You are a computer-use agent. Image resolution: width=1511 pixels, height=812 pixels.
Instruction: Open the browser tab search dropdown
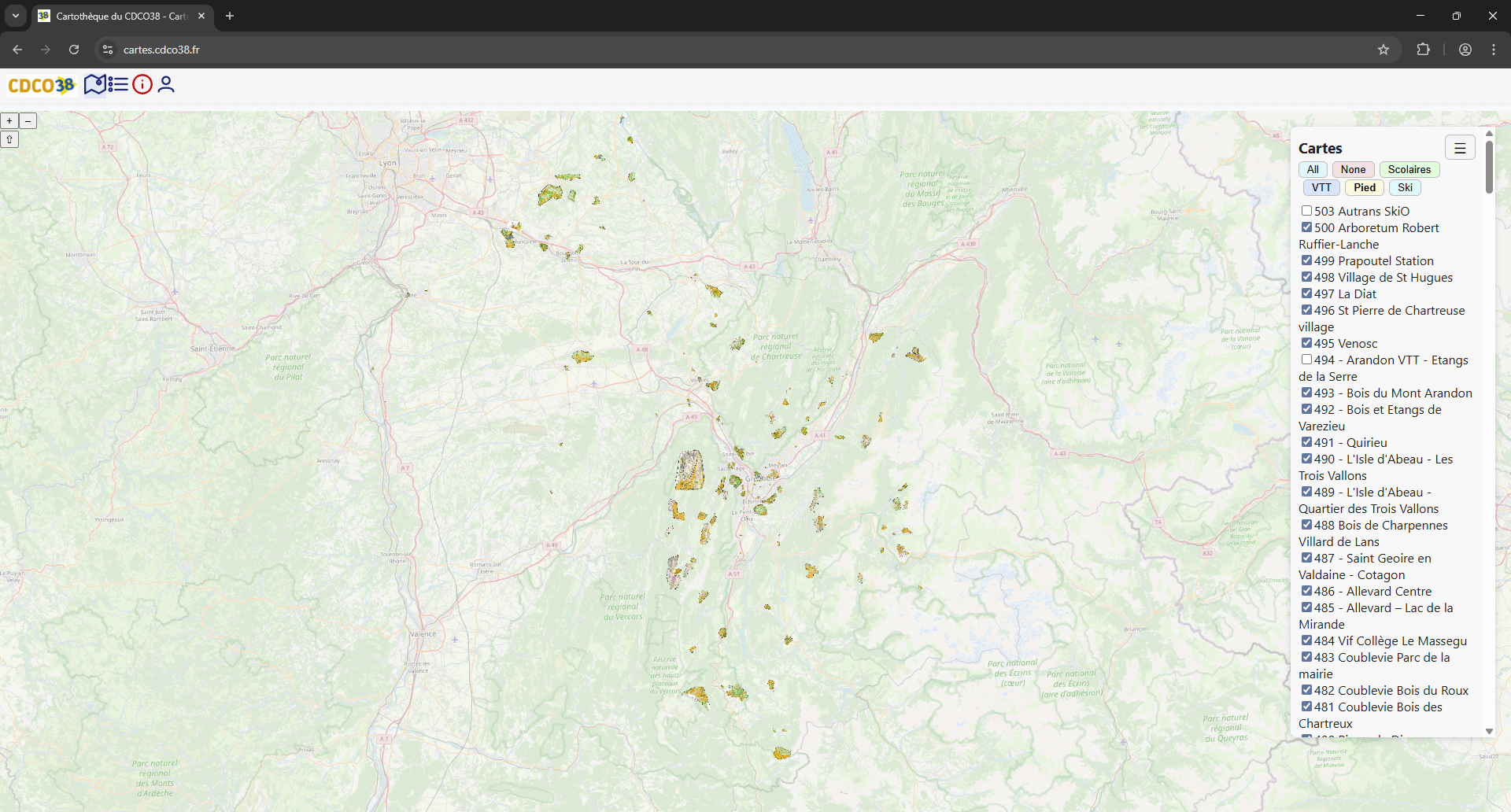coord(16,16)
